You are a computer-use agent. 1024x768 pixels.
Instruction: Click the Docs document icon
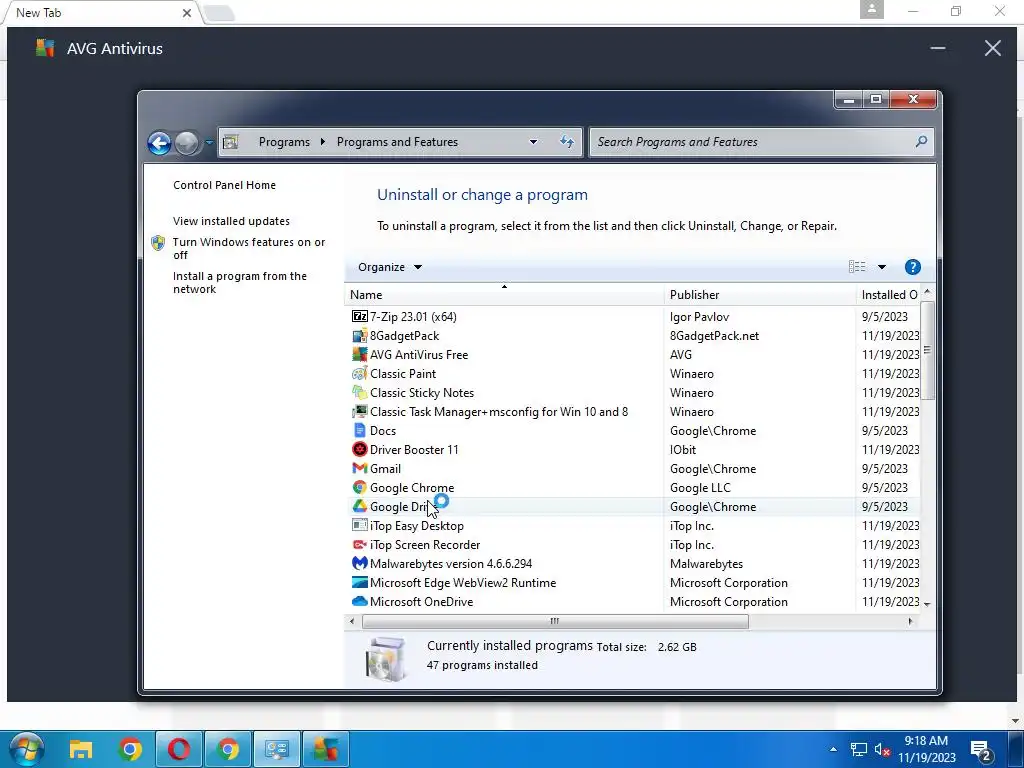pos(359,430)
